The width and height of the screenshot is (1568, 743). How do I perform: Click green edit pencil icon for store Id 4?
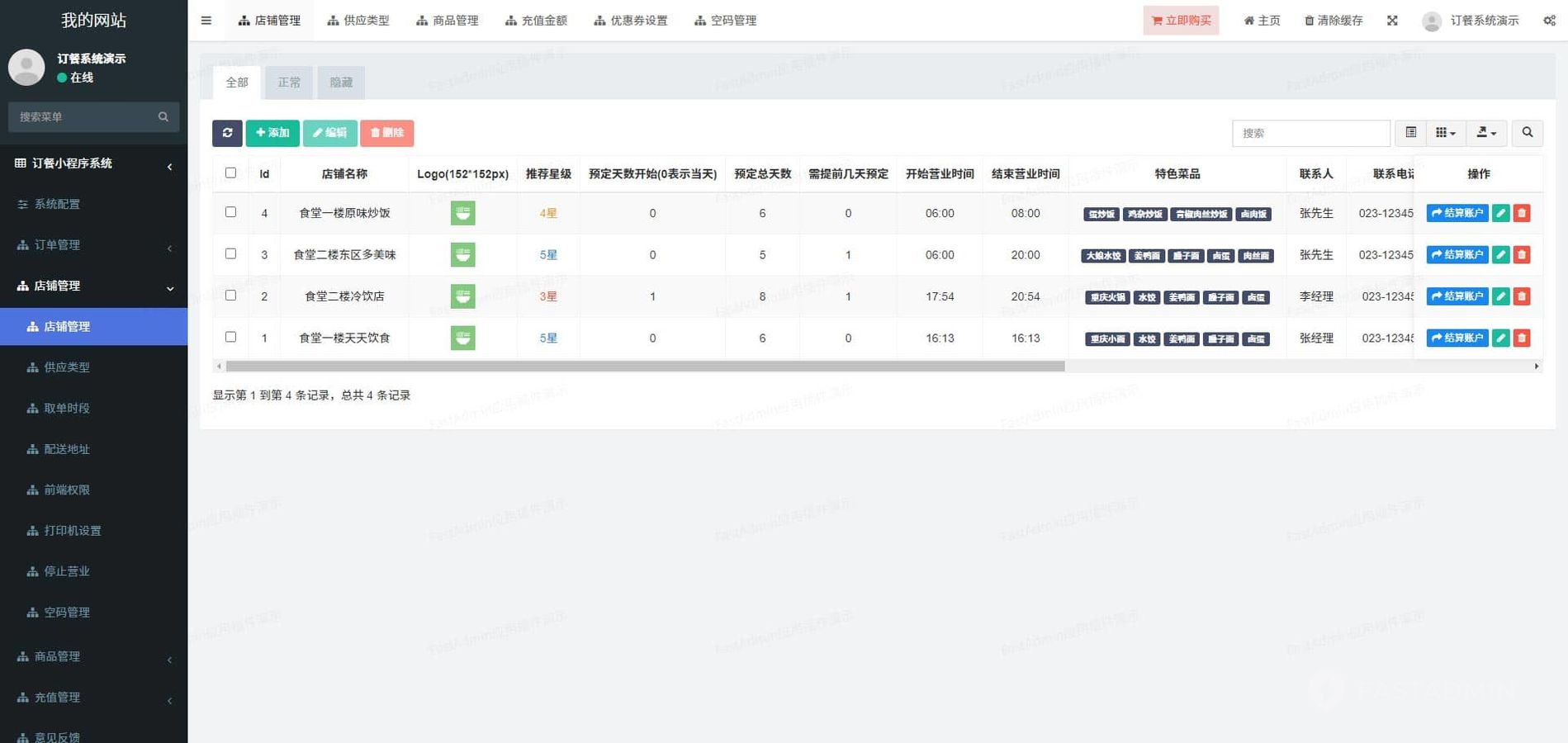pos(1500,213)
